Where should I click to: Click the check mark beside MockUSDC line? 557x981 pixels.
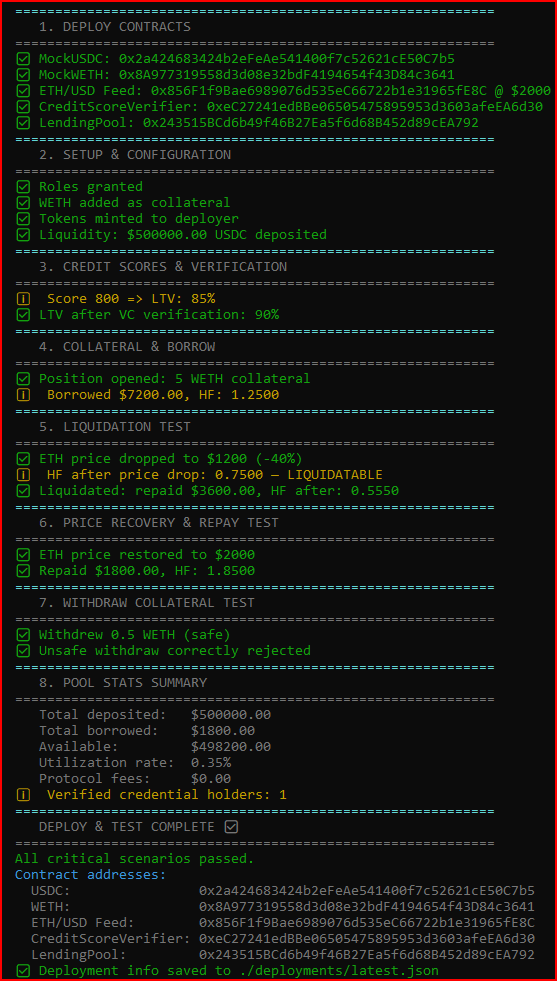click(x=23, y=59)
